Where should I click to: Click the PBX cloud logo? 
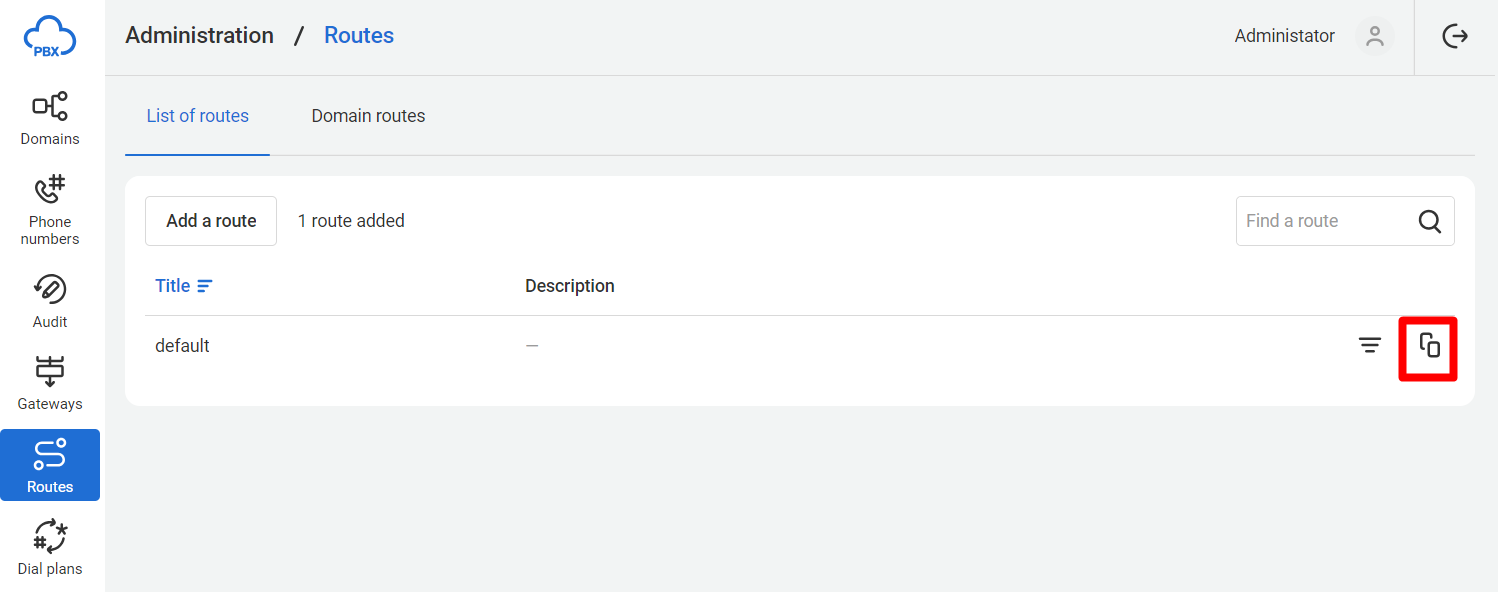pyautogui.click(x=50, y=37)
